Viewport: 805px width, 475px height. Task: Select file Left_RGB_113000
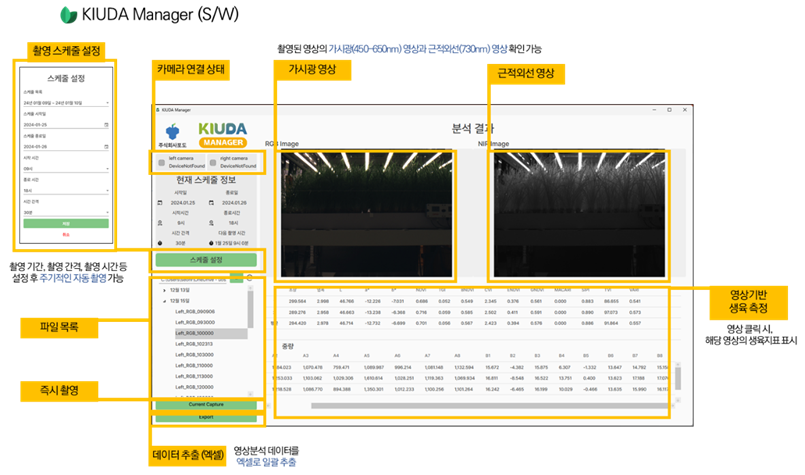coord(195,376)
